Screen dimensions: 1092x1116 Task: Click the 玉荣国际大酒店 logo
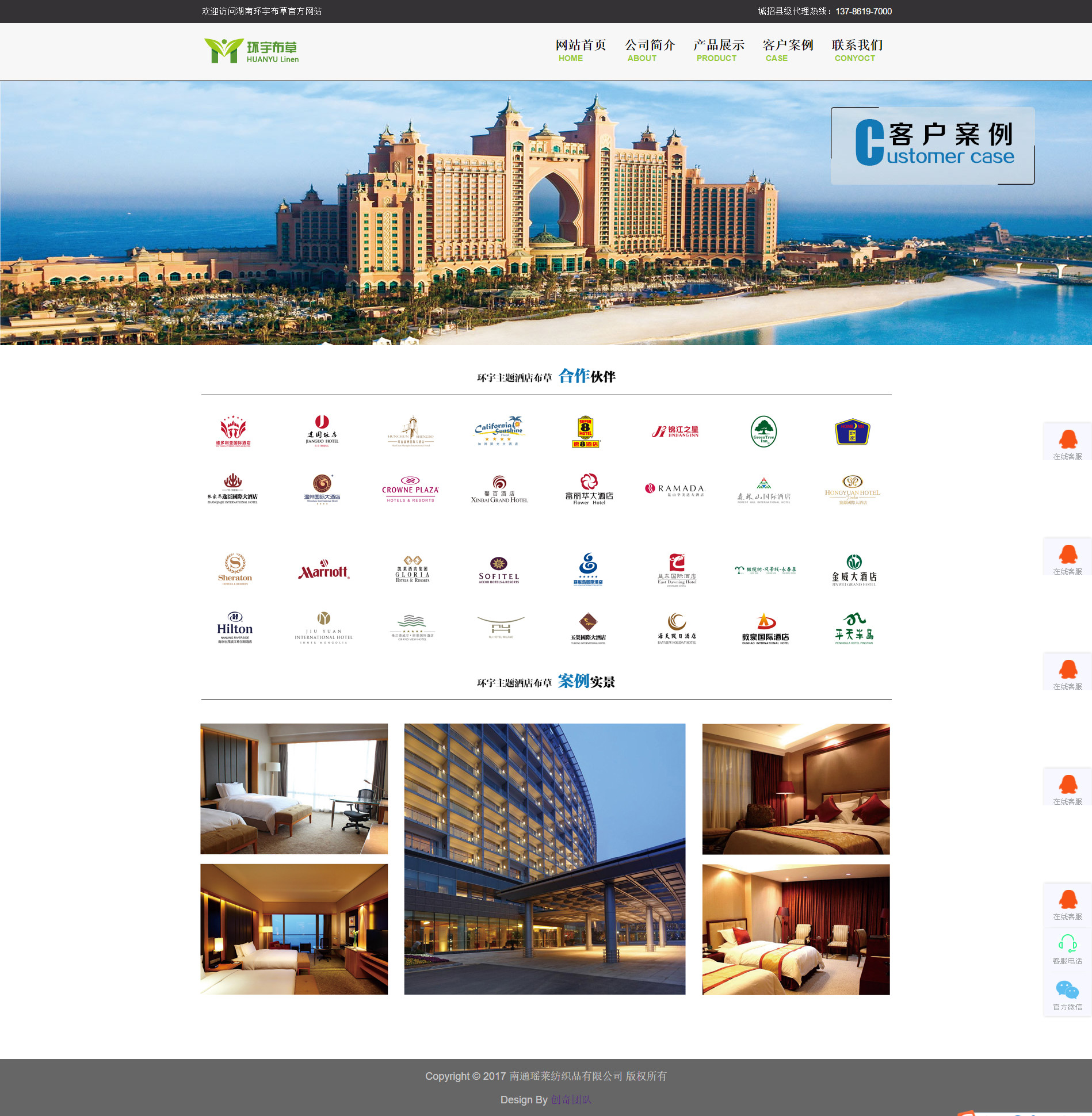(588, 628)
